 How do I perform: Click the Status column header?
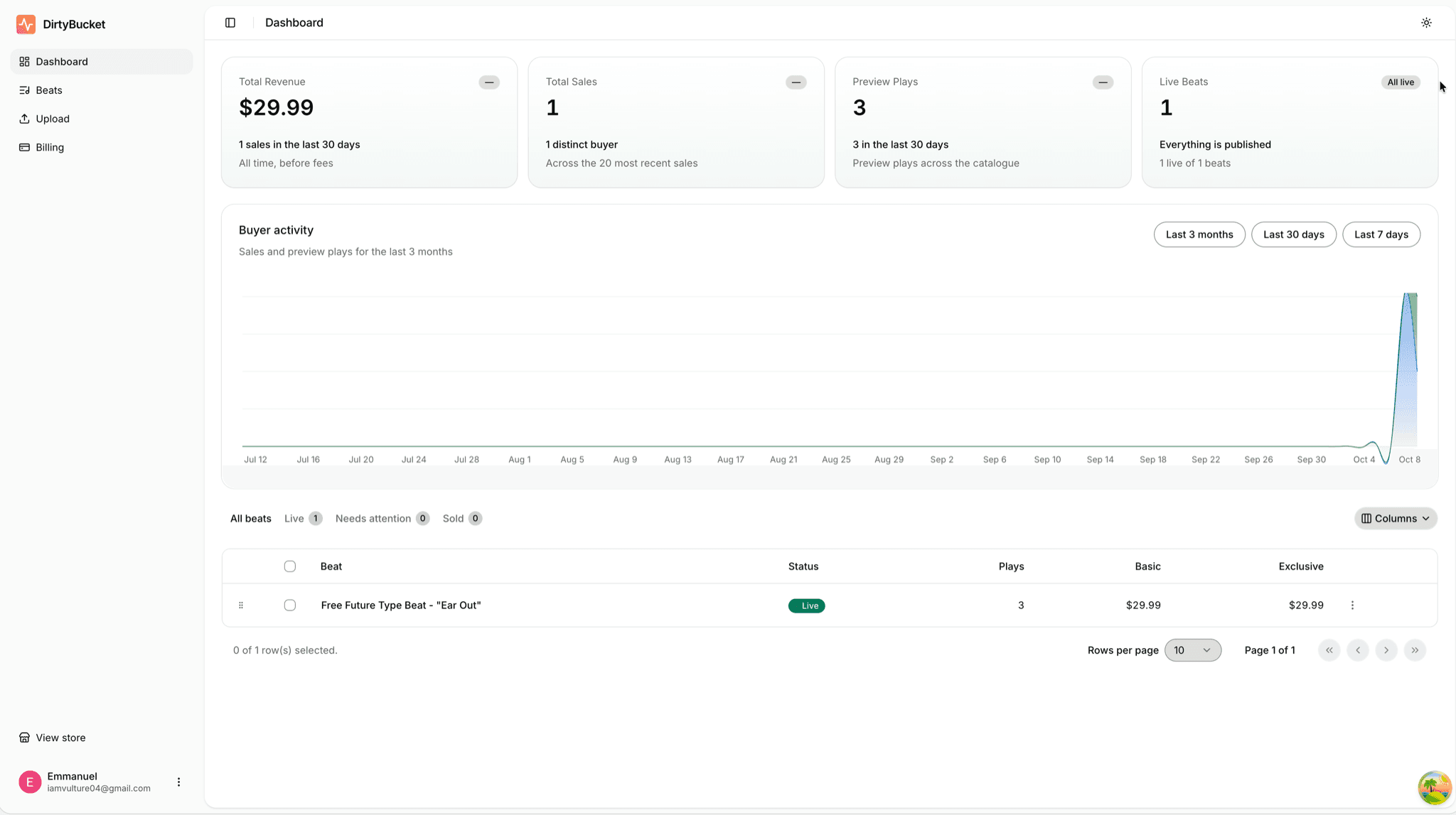coord(803,566)
